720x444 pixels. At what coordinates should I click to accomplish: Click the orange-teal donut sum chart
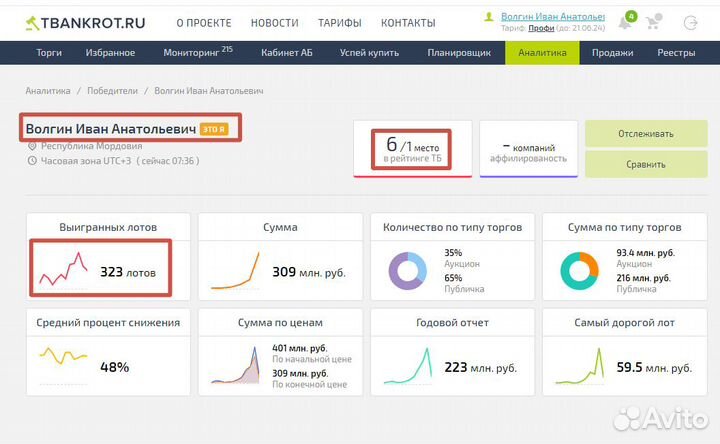[579, 270]
